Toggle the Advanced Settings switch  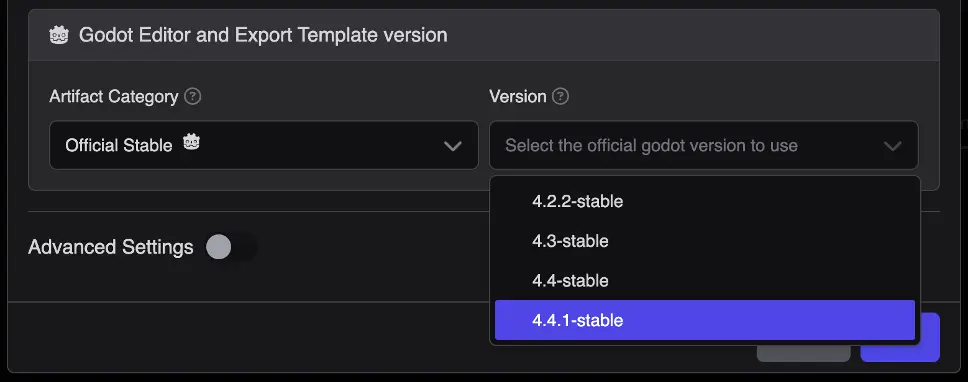point(231,247)
